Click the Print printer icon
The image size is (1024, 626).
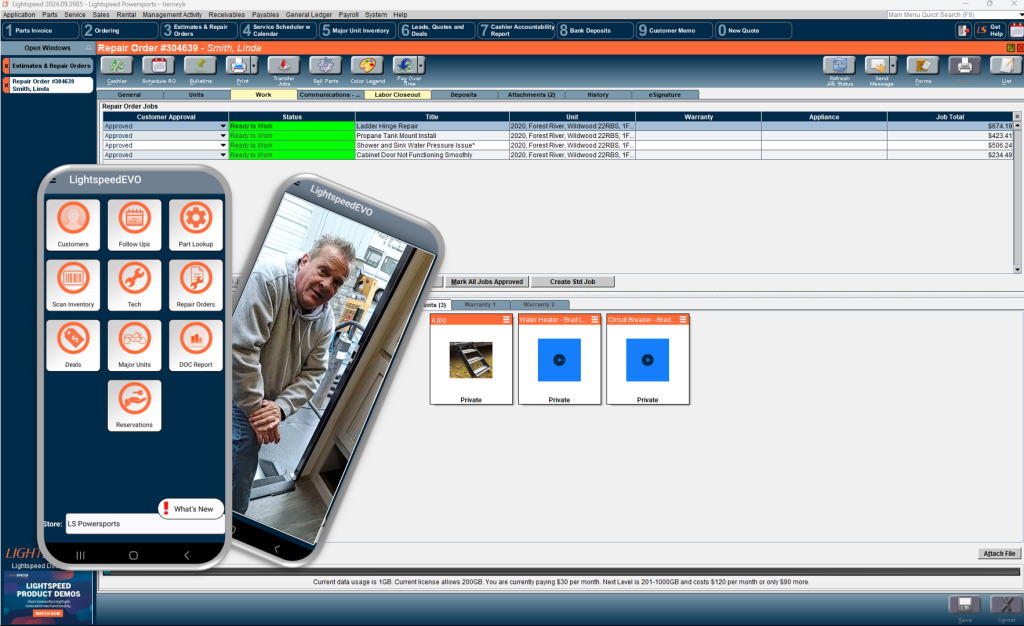(238, 66)
